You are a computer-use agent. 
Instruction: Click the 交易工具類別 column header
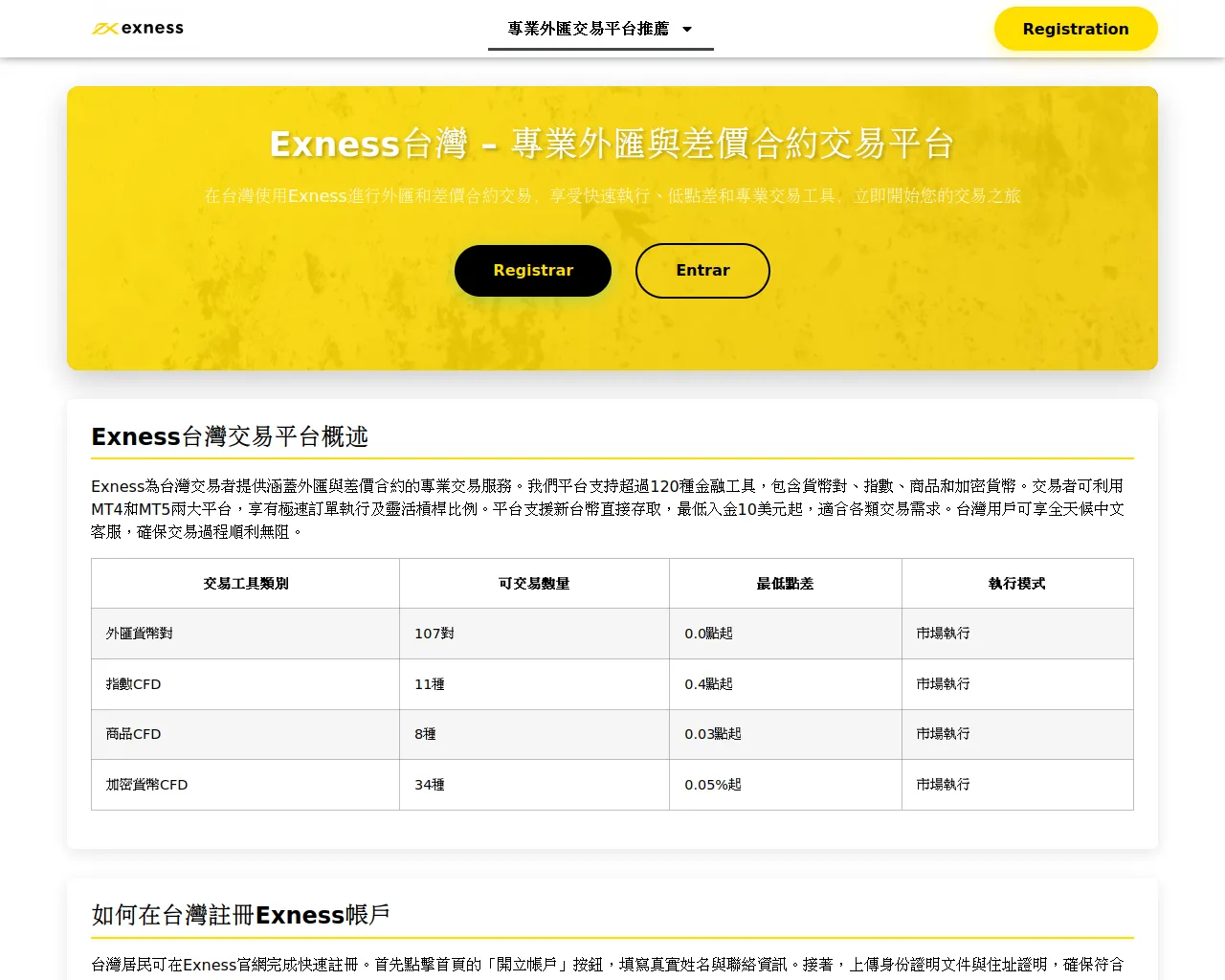245,584
